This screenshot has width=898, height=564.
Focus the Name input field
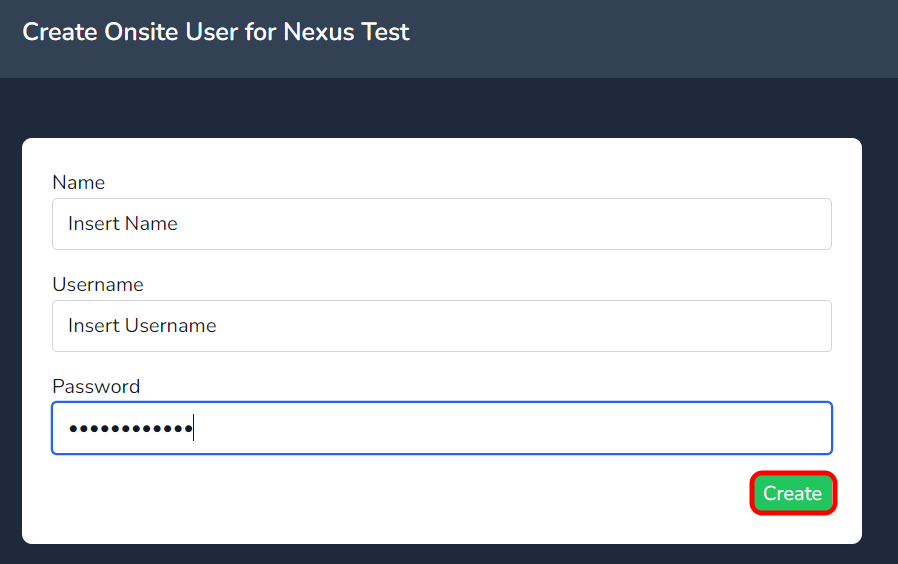point(441,224)
